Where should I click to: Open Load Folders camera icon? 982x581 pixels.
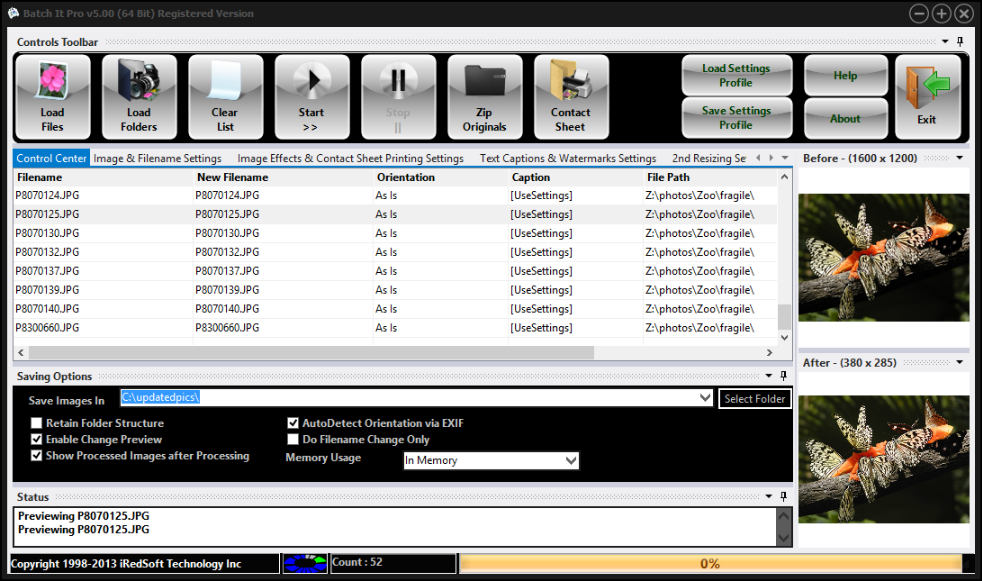pos(139,81)
